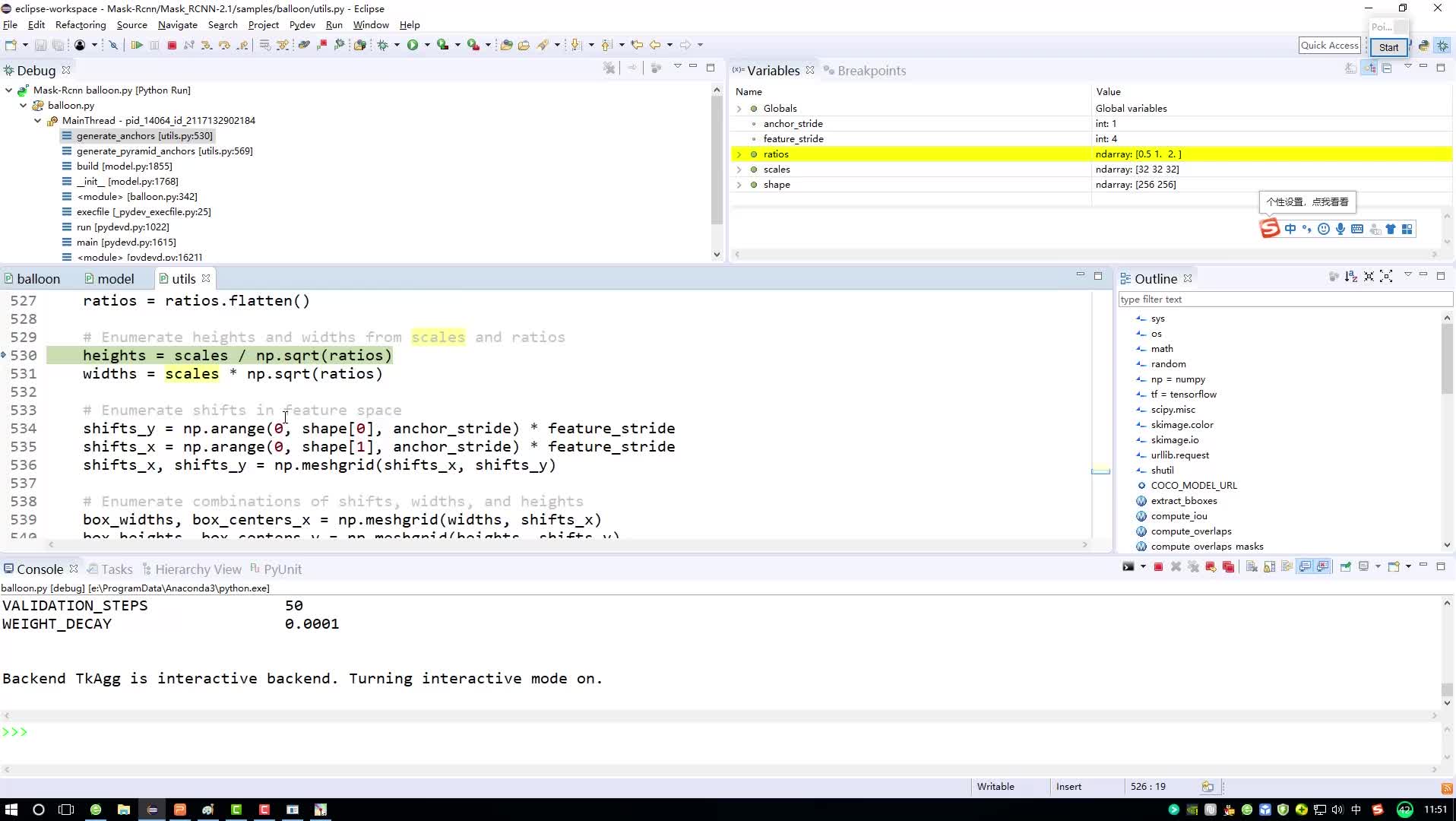The image size is (1456, 821).
Task: Open the Navigate menu
Action: coord(177,25)
